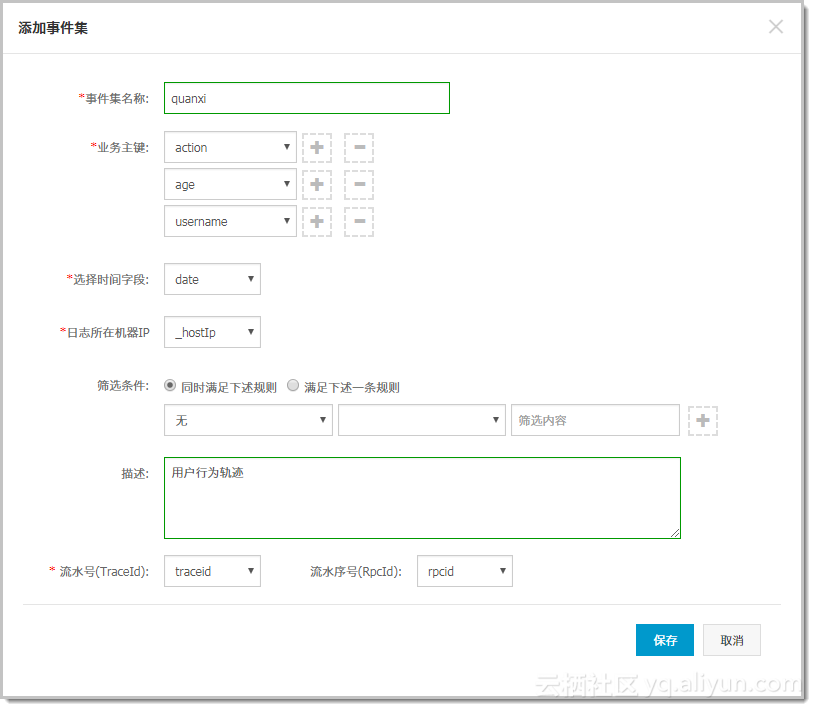This screenshot has width=814, height=709.
Task: Add another filter condition row
Action: click(702, 420)
